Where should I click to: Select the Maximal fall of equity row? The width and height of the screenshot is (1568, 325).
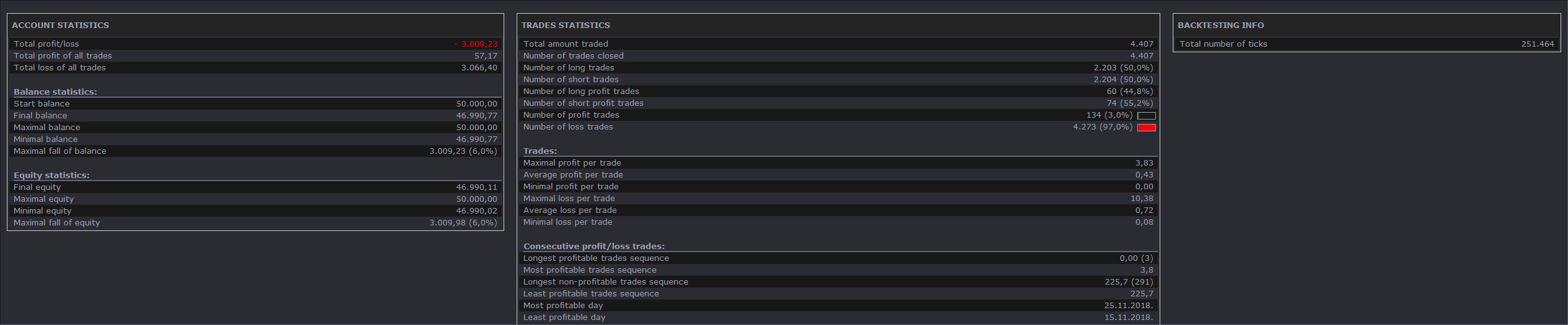(255, 223)
